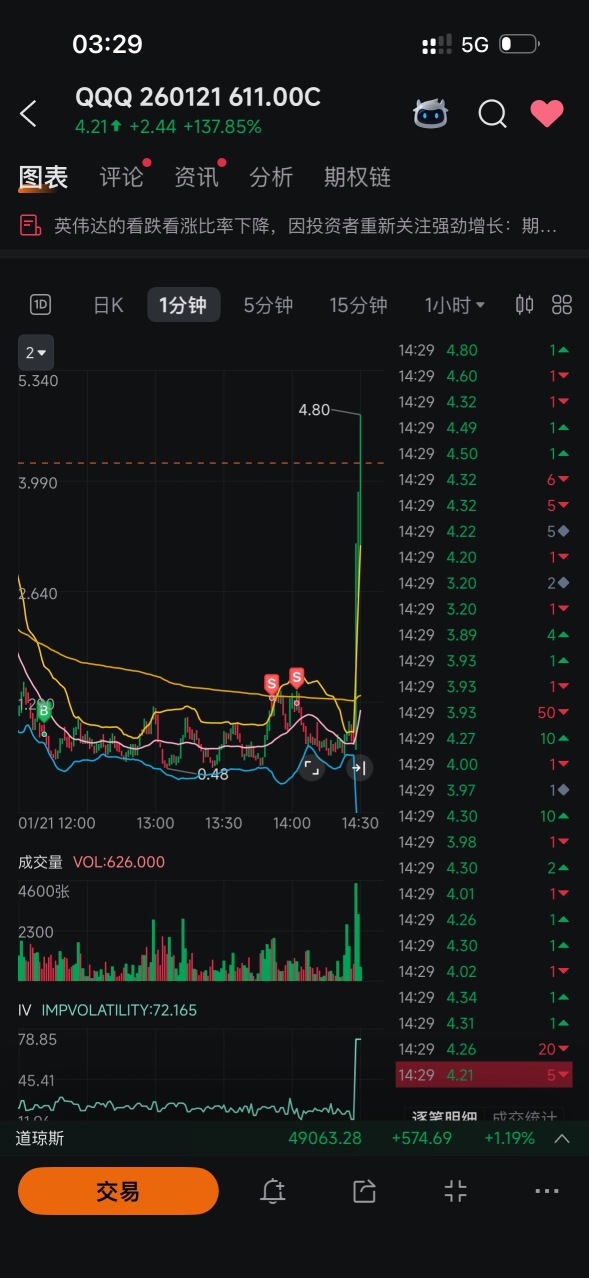The width and height of the screenshot is (589, 1278).
Task: Tap the IV IMPVOLATILITY indicator label
Action: [x=107, y=1010]
